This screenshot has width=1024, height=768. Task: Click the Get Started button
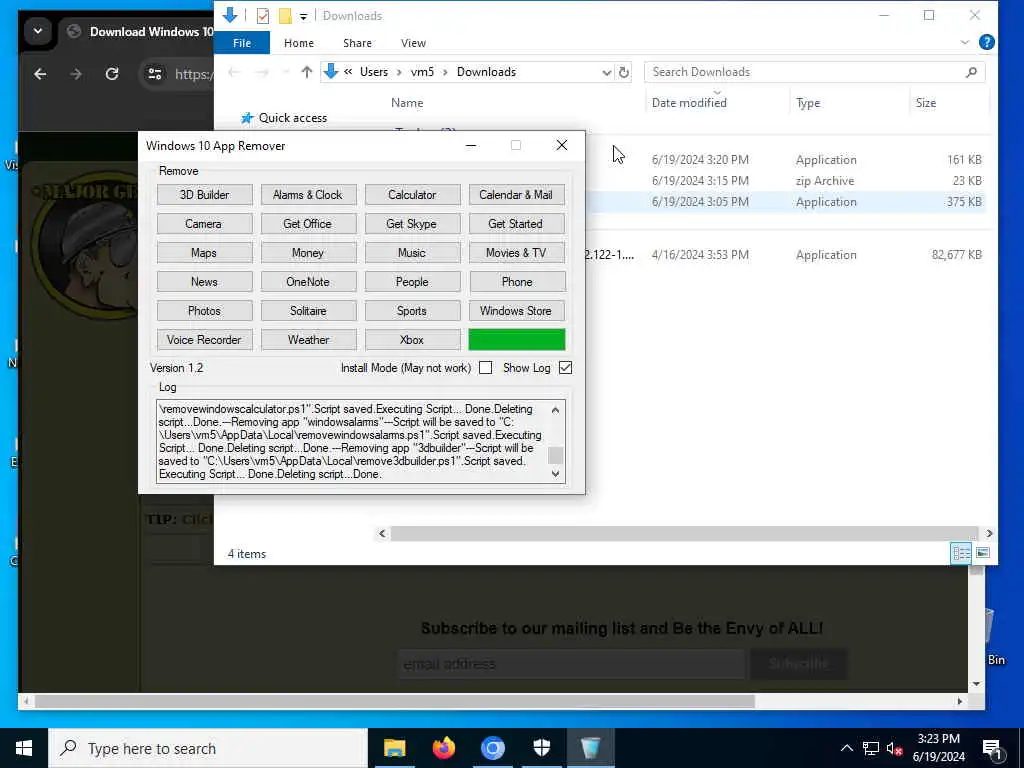516,223
